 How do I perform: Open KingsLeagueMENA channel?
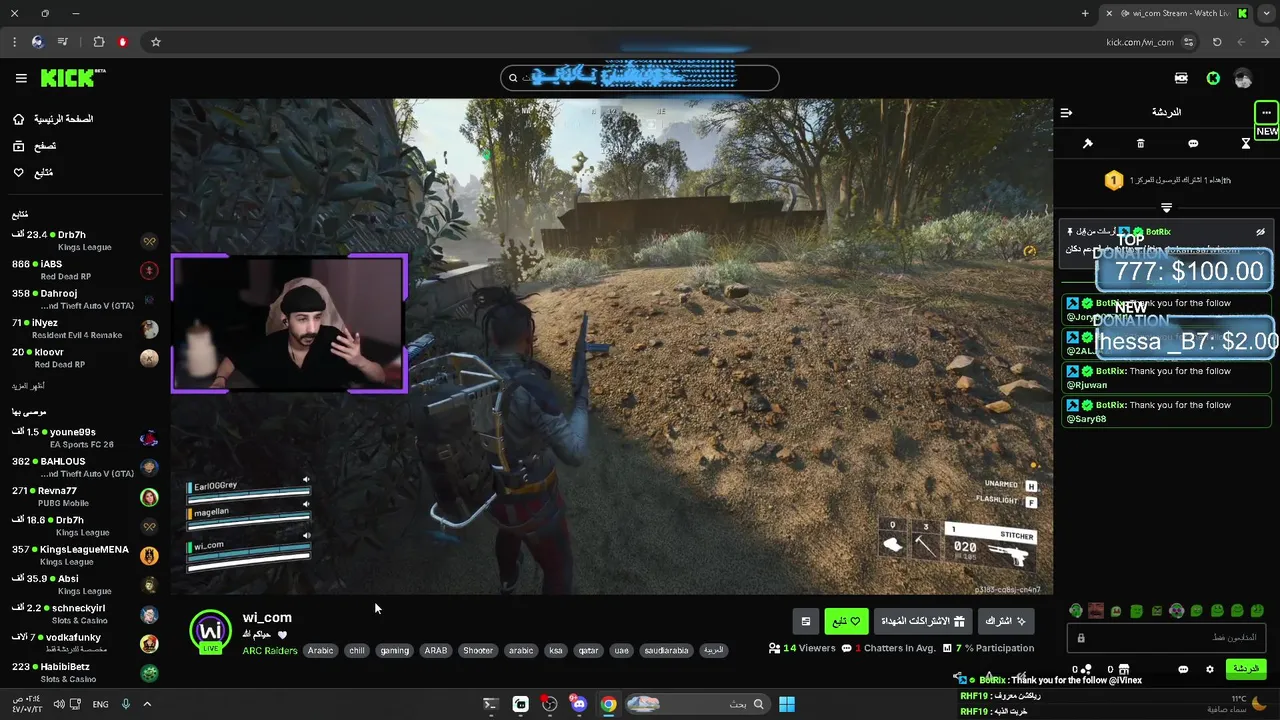click(x=84, y=555)
